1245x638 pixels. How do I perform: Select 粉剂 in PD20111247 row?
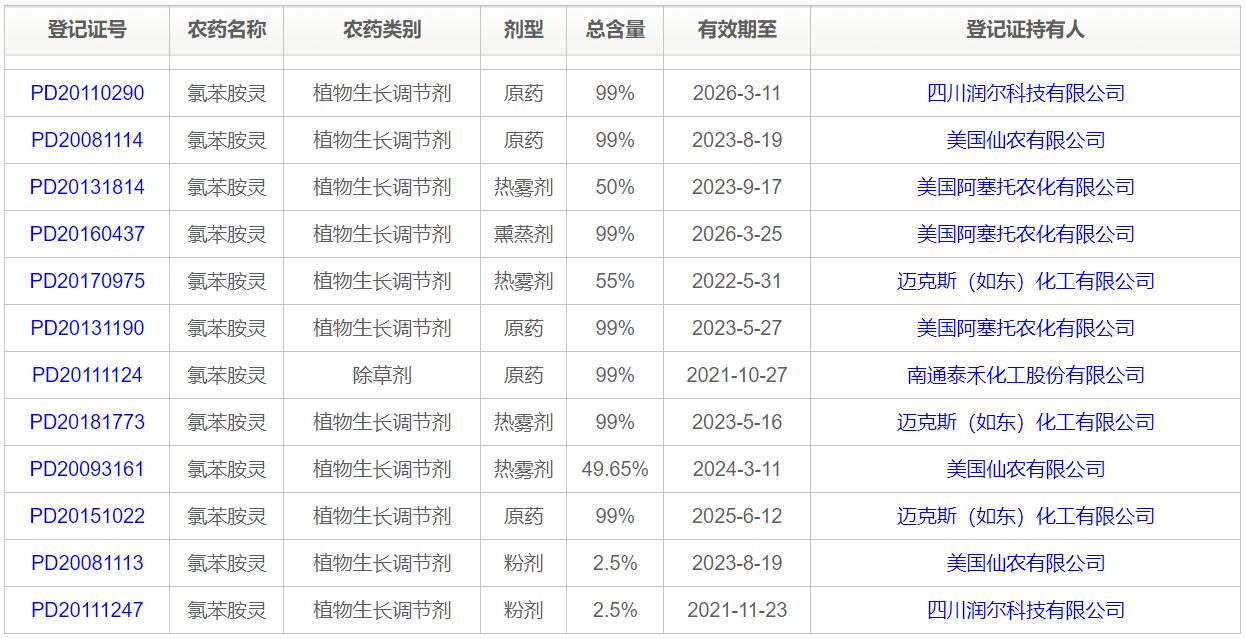(x=524, y=610)
